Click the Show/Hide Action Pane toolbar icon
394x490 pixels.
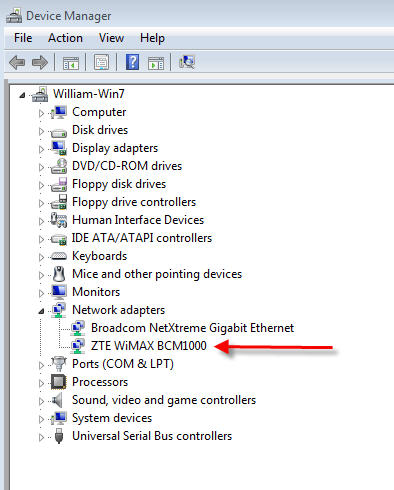tap(156, 63)
